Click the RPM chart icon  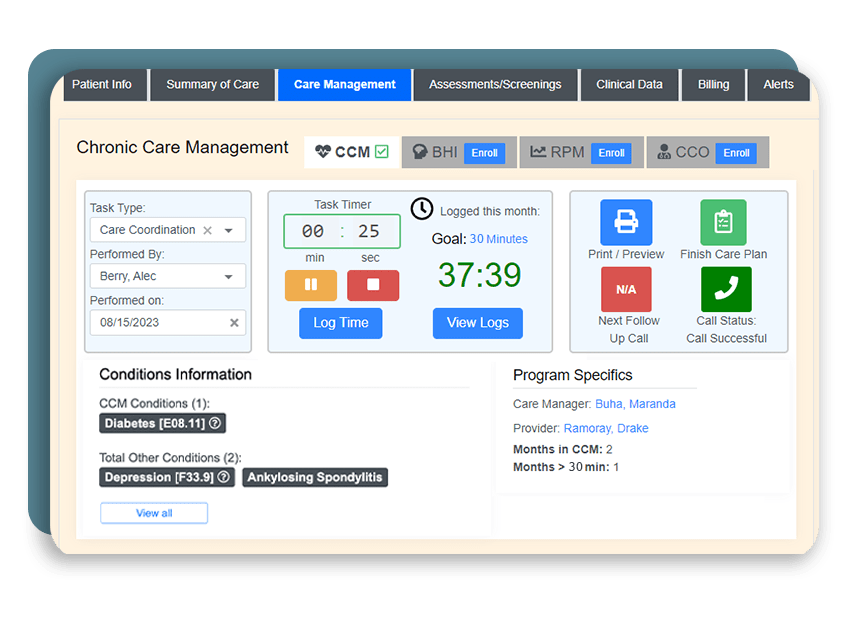[x=541, y=152]
